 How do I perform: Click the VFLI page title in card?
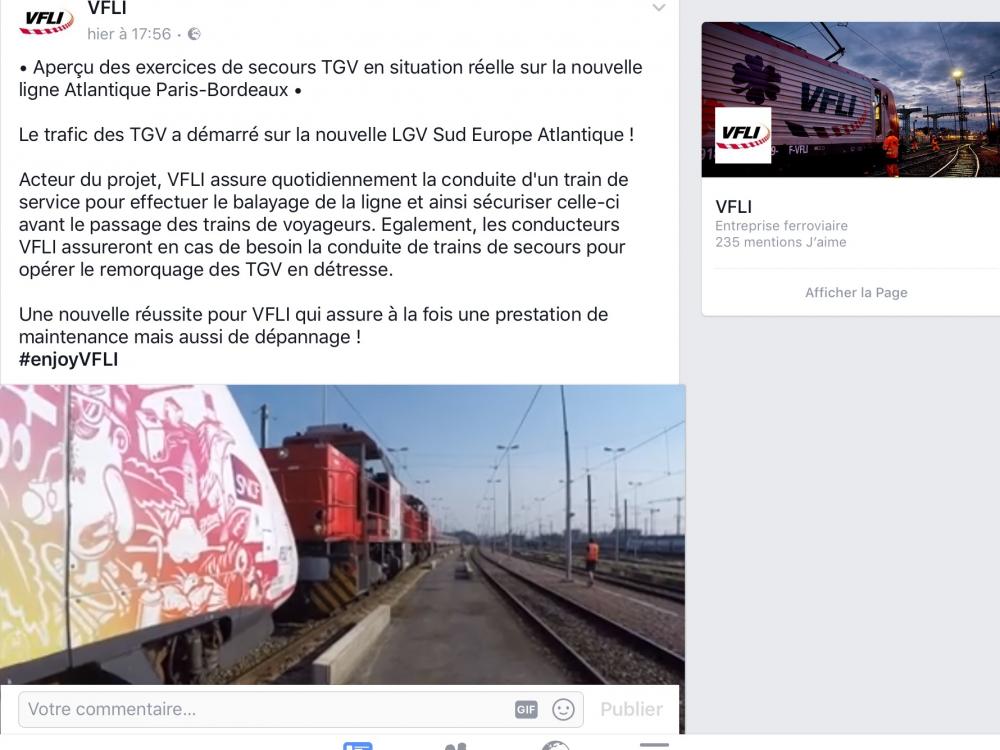tap(733, 207)
